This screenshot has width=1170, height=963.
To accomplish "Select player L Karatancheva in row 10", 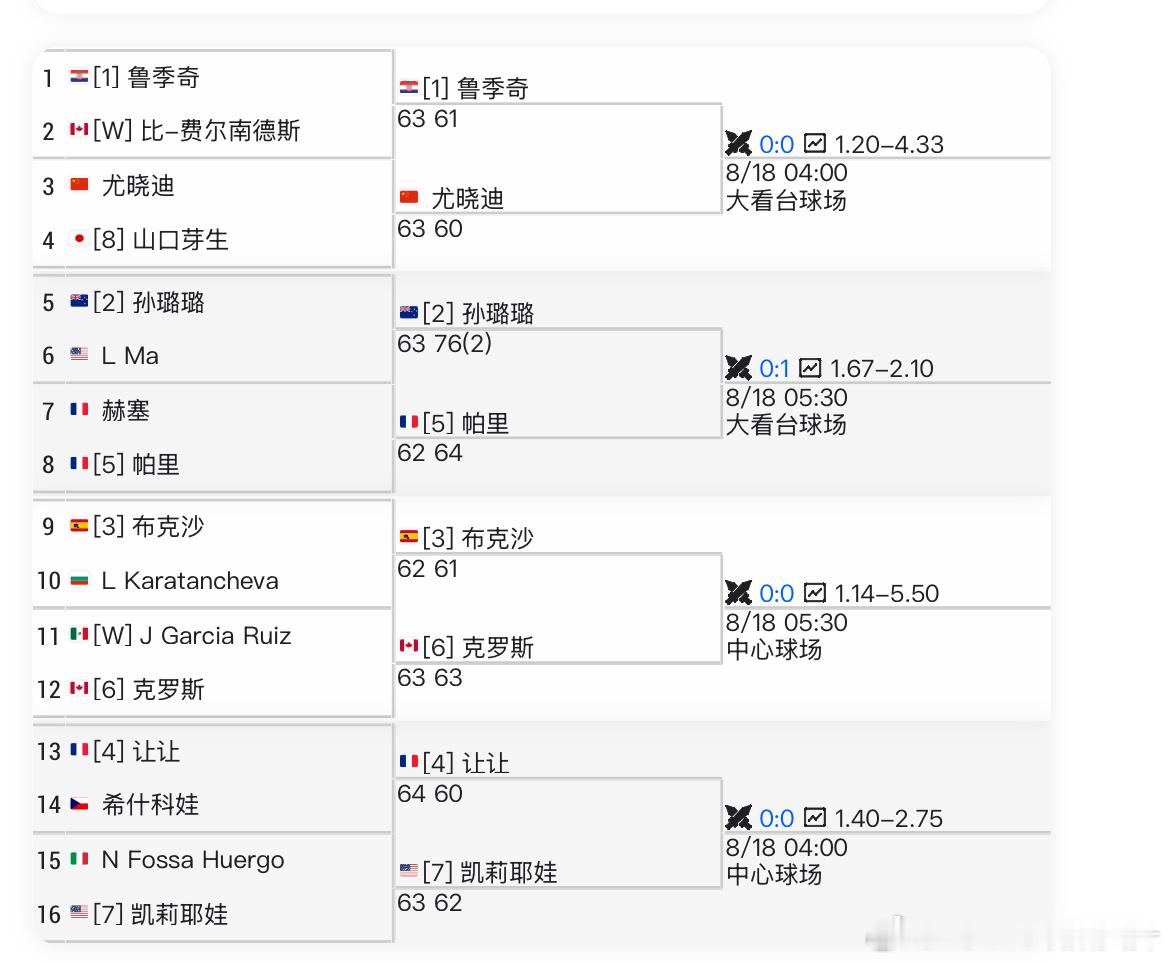I will point(190,580).
